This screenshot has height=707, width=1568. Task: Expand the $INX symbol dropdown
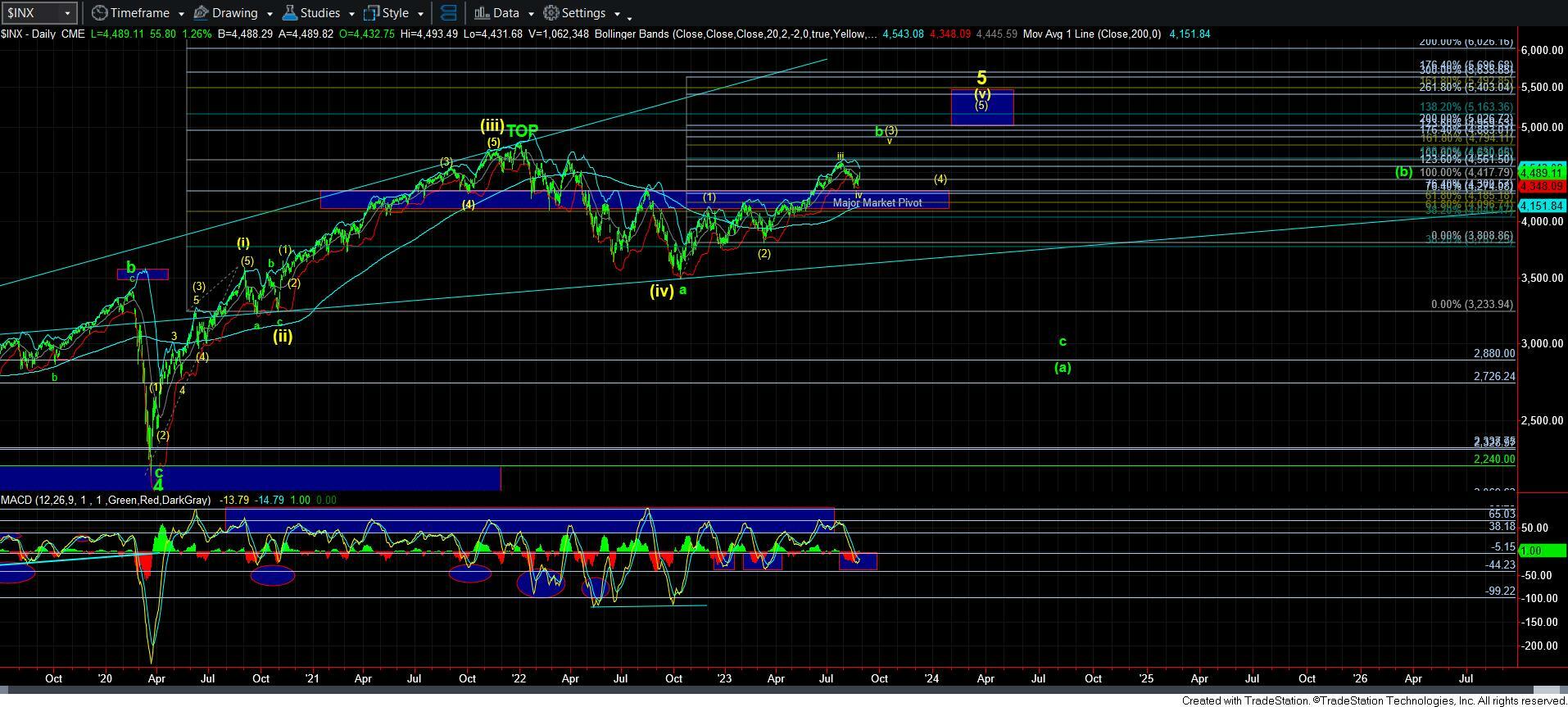click(68, 13)
